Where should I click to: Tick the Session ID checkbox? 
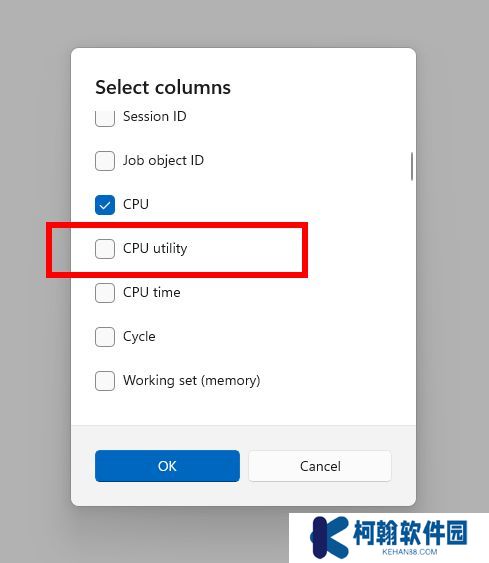[x=105, y=118]
